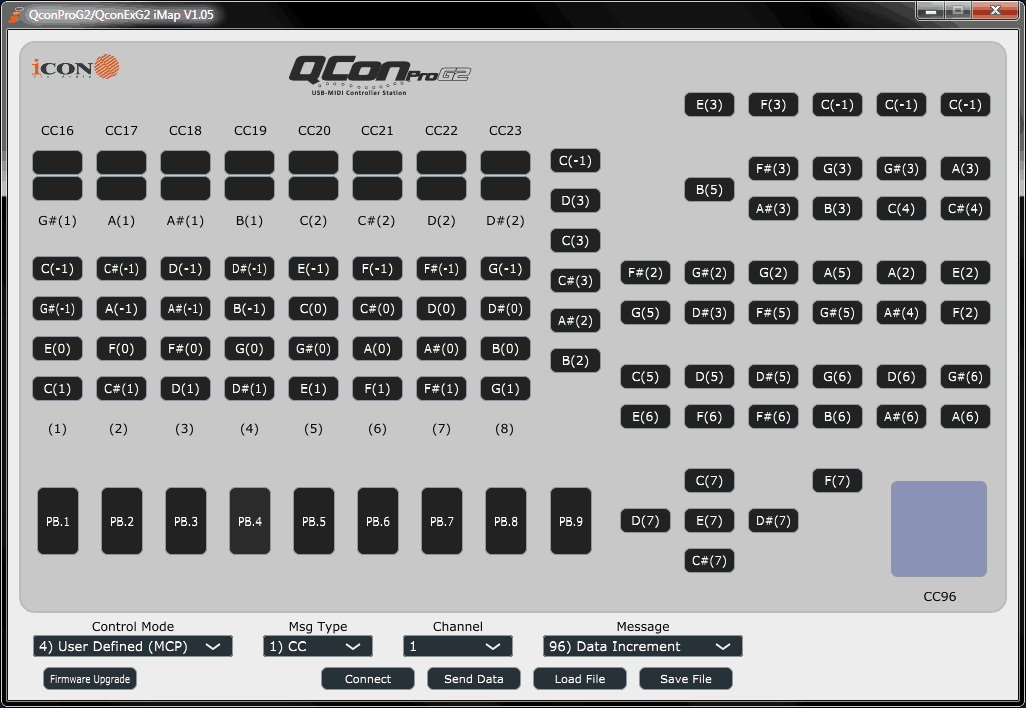Select fader PB.1
This screenshot has width=1026, height=708.
[x=57, y=520]
